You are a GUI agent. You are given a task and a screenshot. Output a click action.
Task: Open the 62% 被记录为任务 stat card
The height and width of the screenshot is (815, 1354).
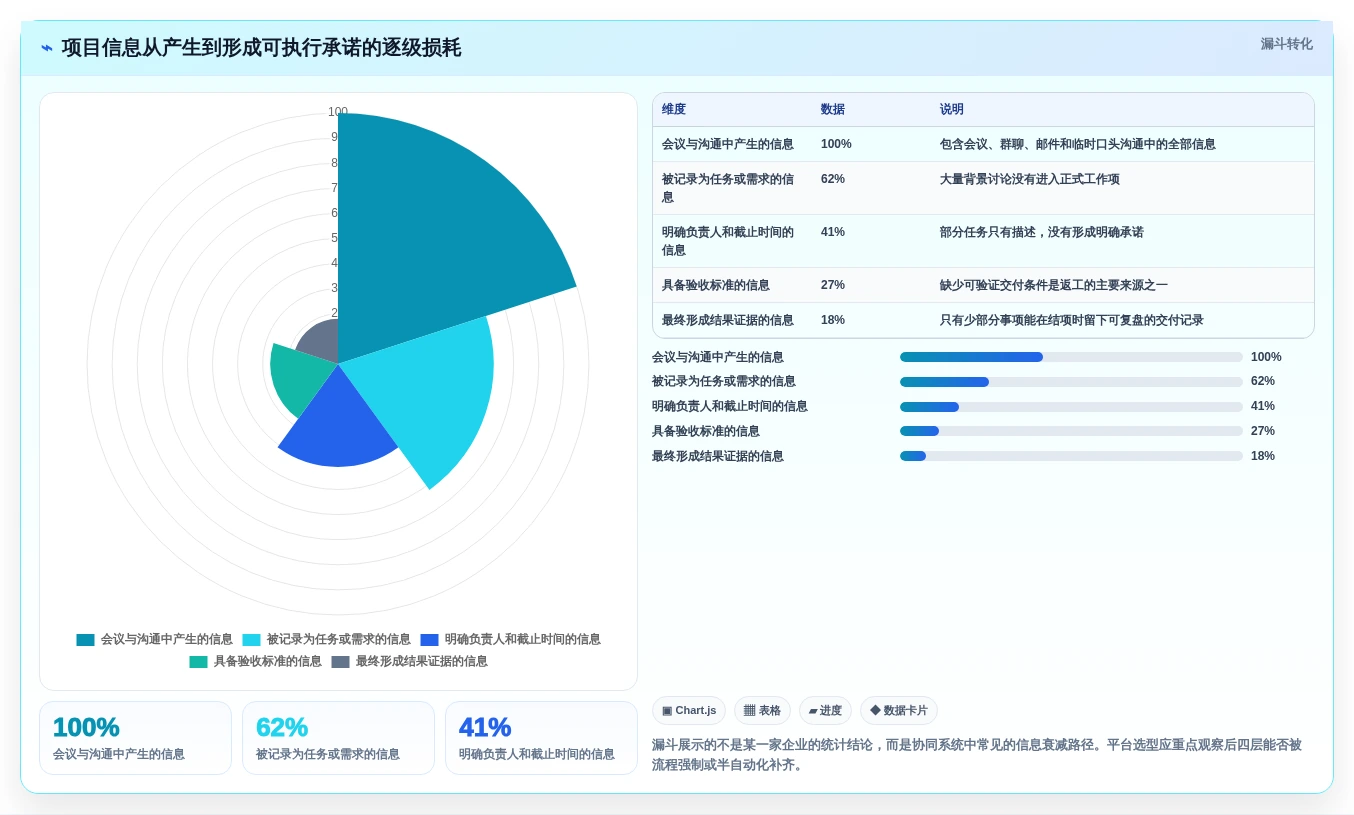coord(338,738)
